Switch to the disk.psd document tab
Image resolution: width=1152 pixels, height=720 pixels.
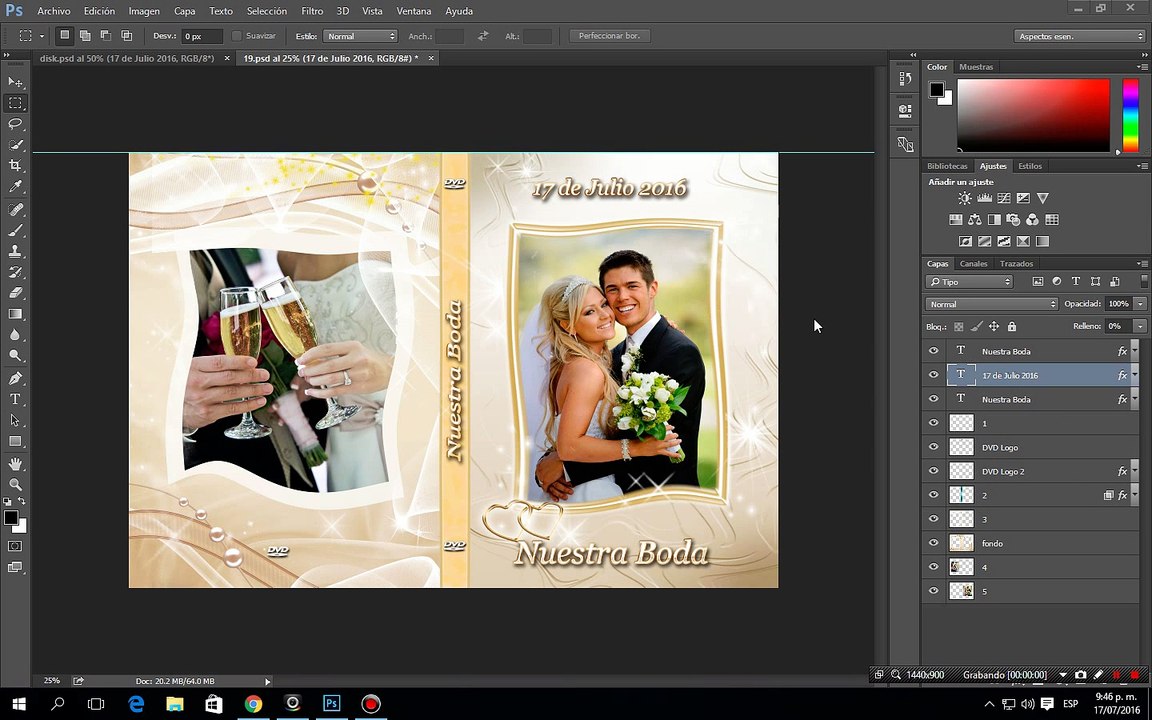click(x=127, y=58)
